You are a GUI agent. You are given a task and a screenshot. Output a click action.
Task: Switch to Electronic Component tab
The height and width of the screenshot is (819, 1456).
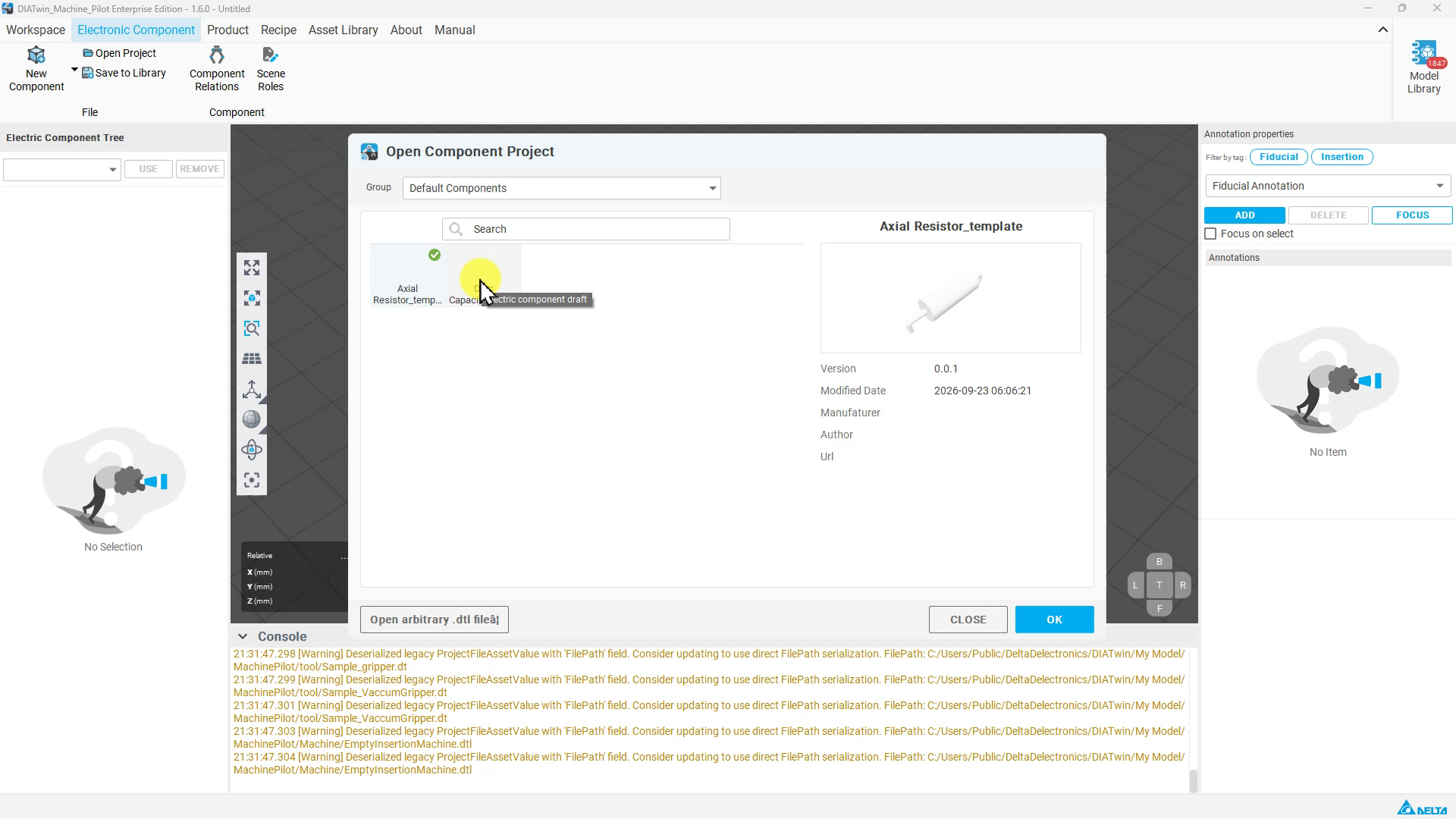pyautogui.click(x=136, y=30)
